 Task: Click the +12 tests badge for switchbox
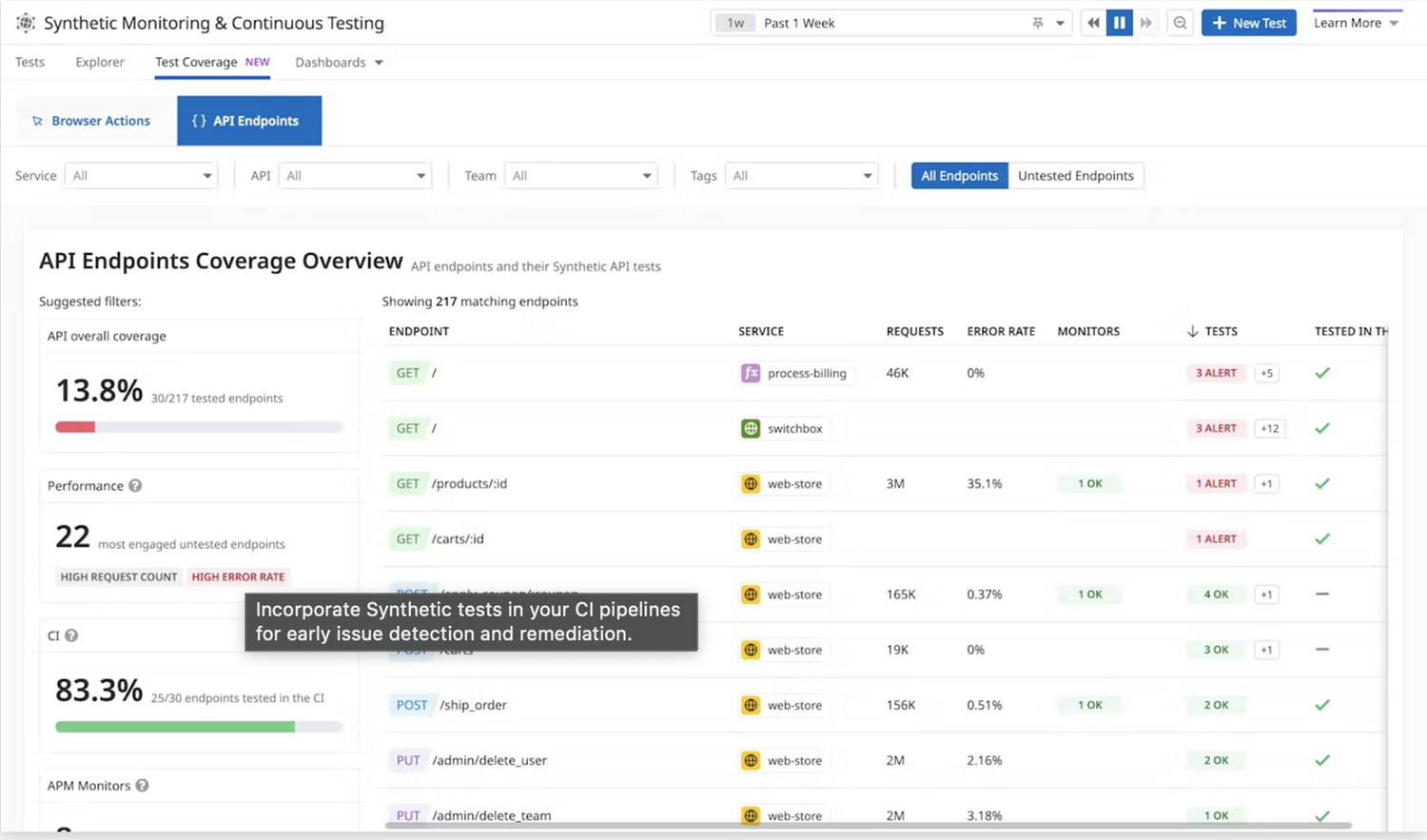coord(1269,428)
